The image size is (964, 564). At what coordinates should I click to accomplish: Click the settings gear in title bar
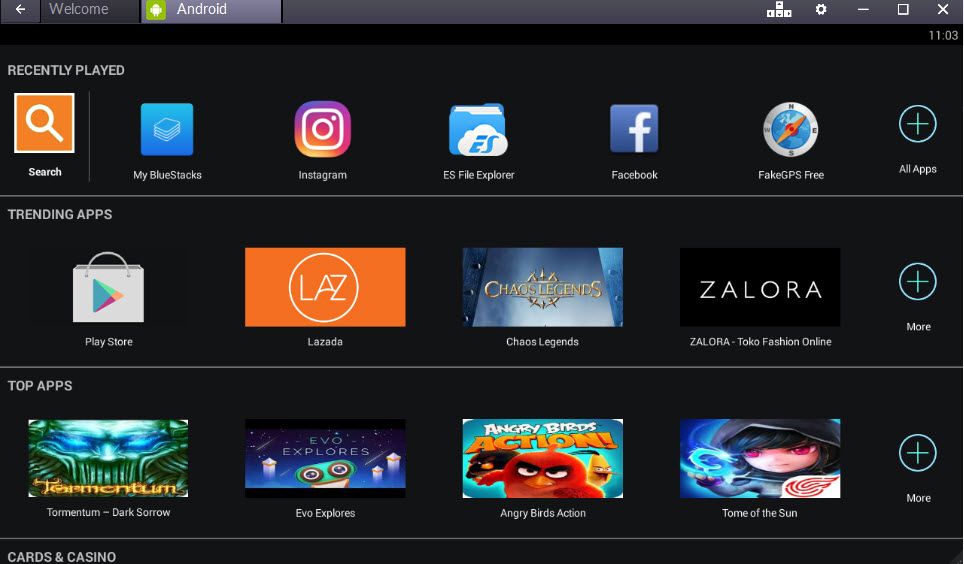click(821, 10)
